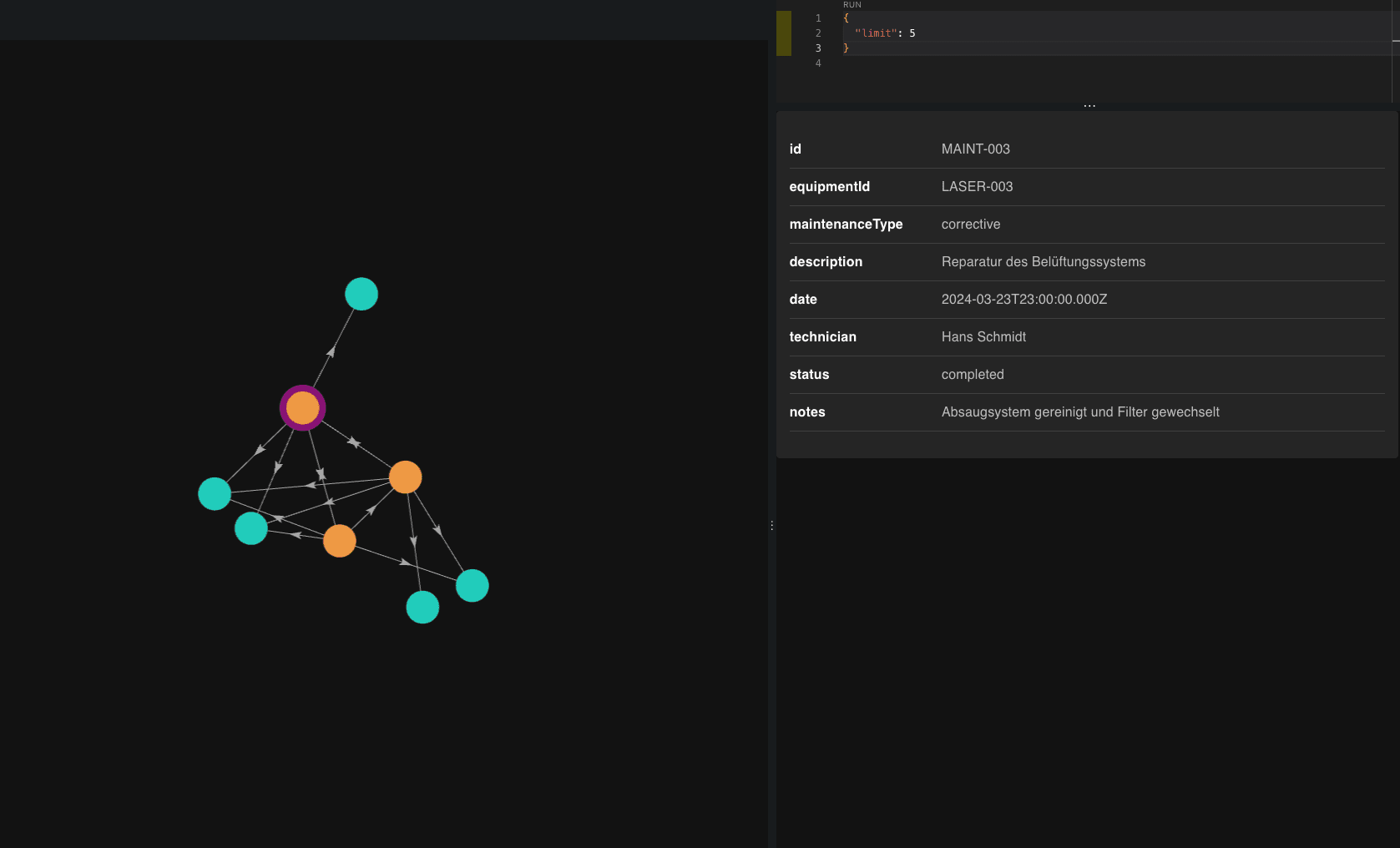The image size is (1400, 848).
Task: Click the yellow gutter marker beside editor
Action: pos(783,33)
